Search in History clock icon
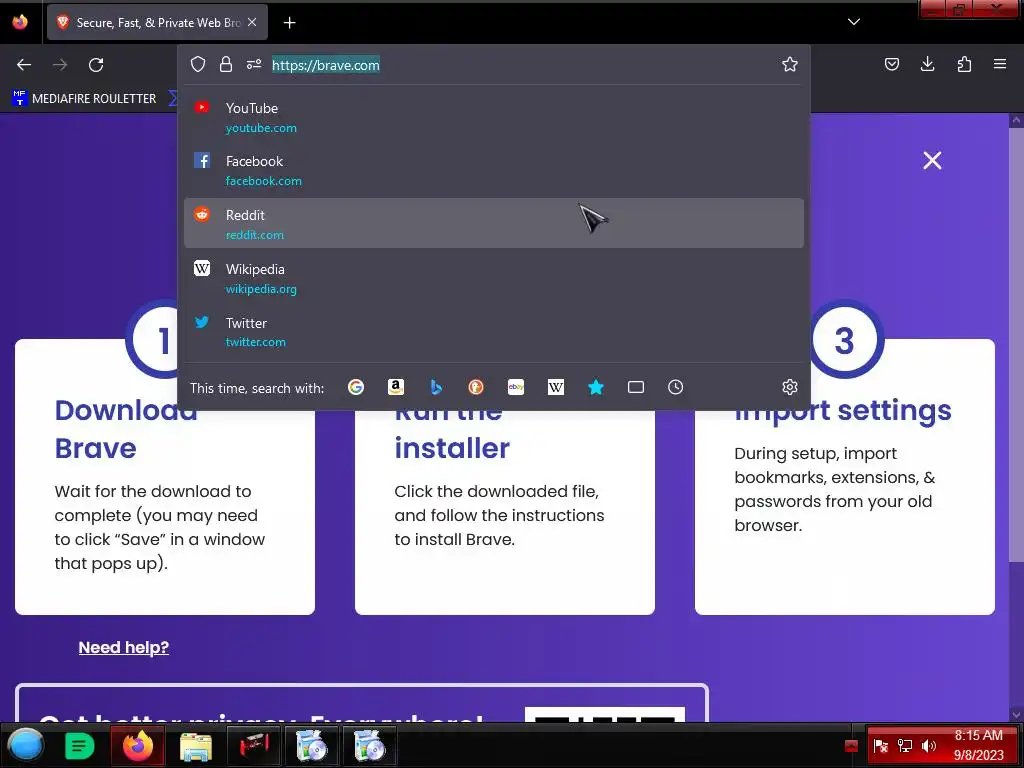The image size is (1024, 768). [x=676, y=387]
